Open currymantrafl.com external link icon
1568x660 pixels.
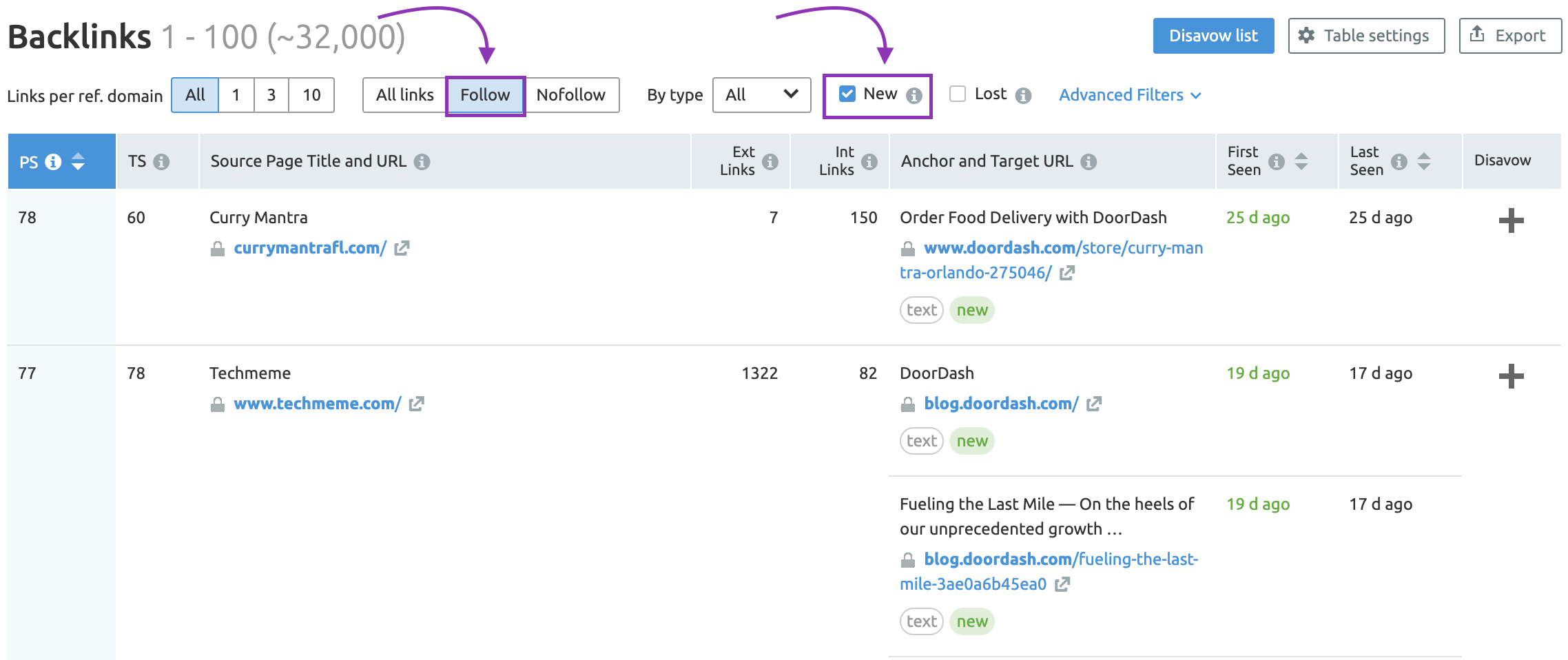coord(402,248)
